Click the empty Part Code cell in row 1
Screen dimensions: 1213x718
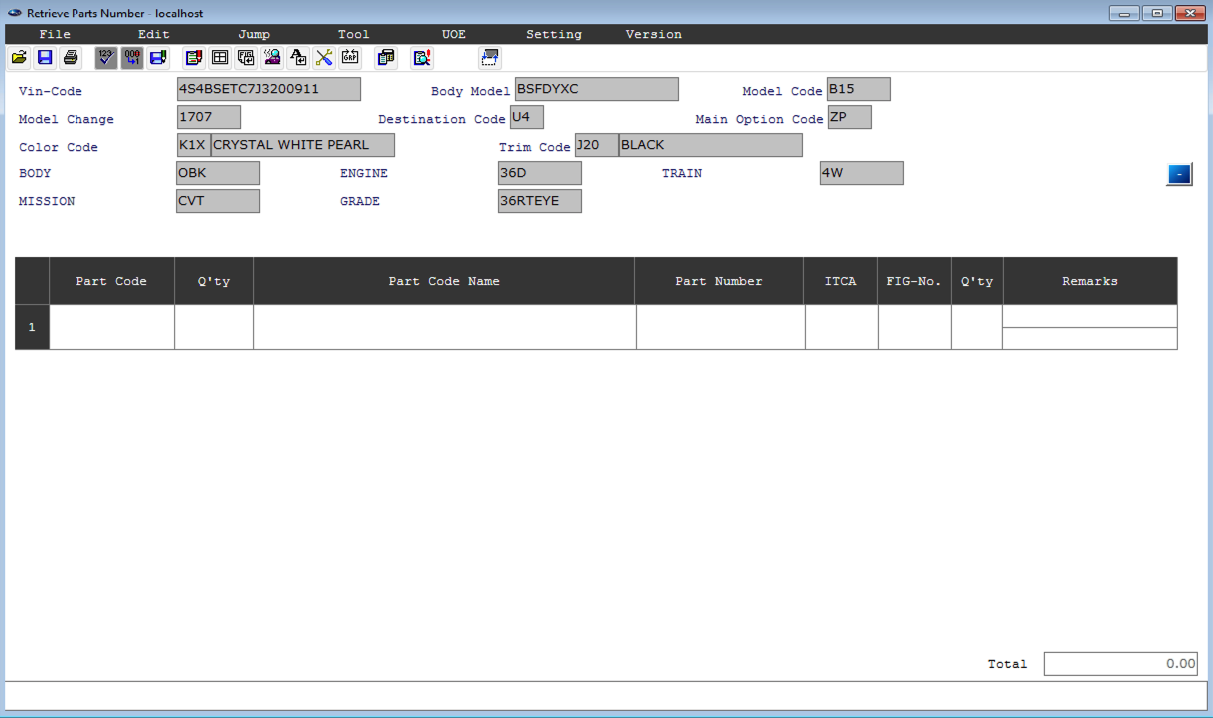(x=112, y=327)
